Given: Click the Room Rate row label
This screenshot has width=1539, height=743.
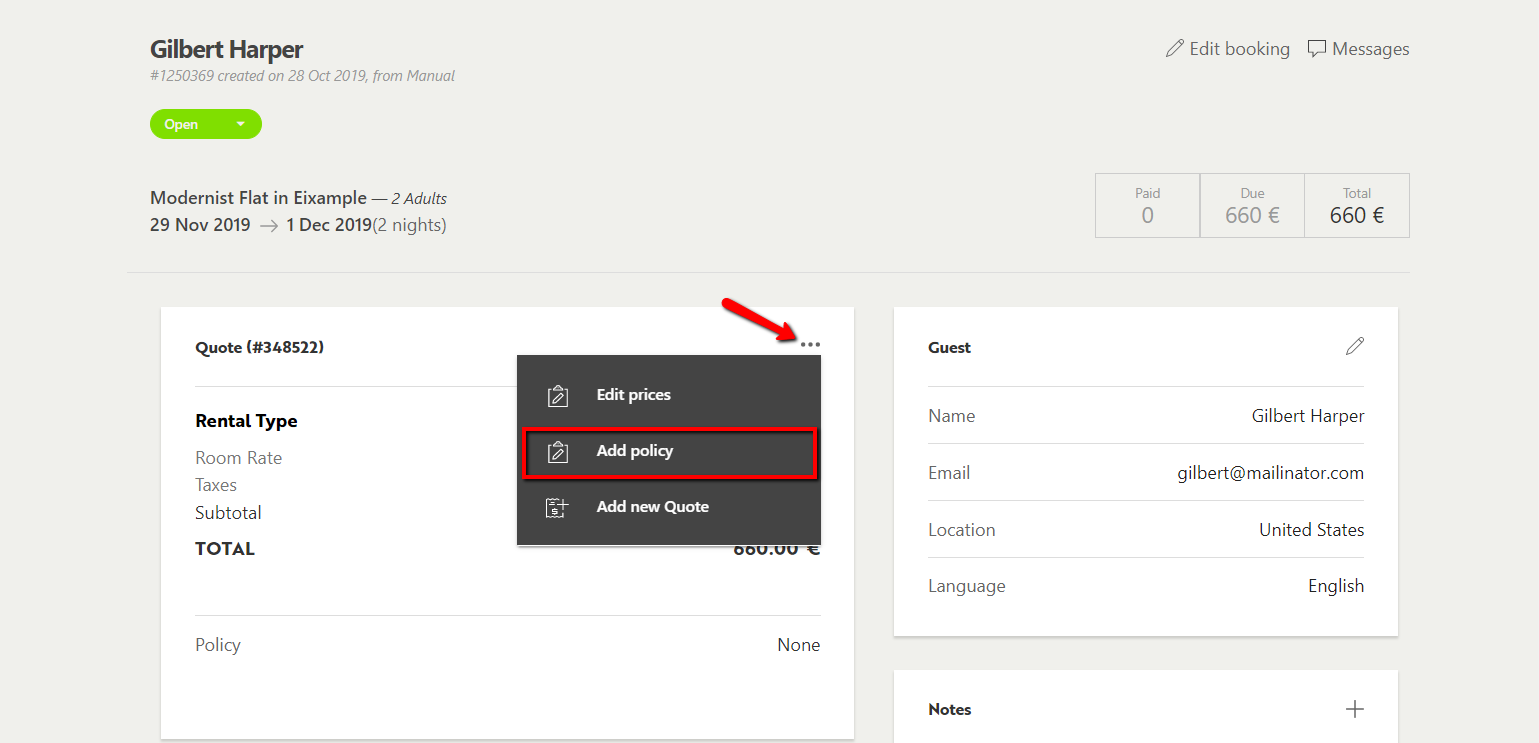Looking at the screenshot, I should pos(239,458).
